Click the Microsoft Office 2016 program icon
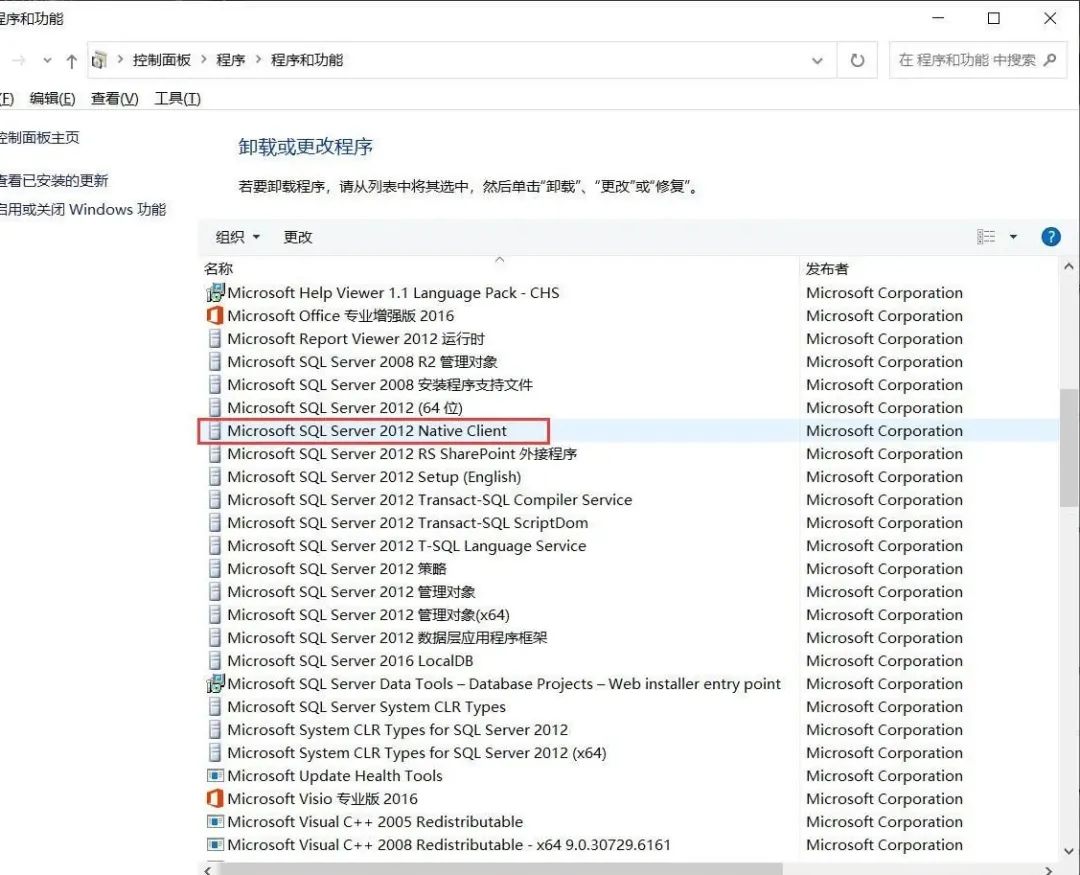This screenshot has width=1080, height=875. pyautogui.click(x=214, y=316)
